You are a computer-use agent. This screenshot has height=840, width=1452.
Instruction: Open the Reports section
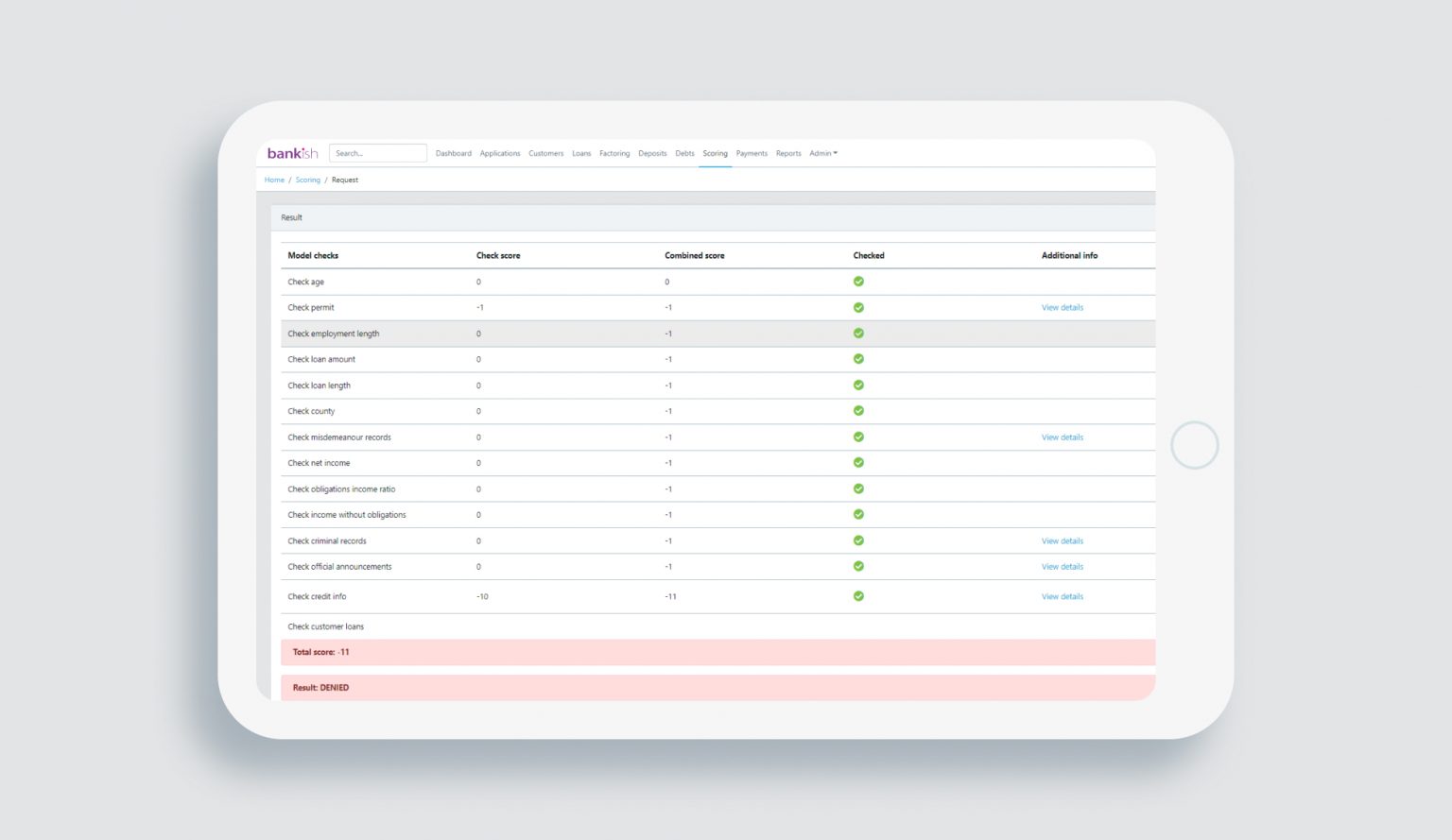tap(788, 153)
